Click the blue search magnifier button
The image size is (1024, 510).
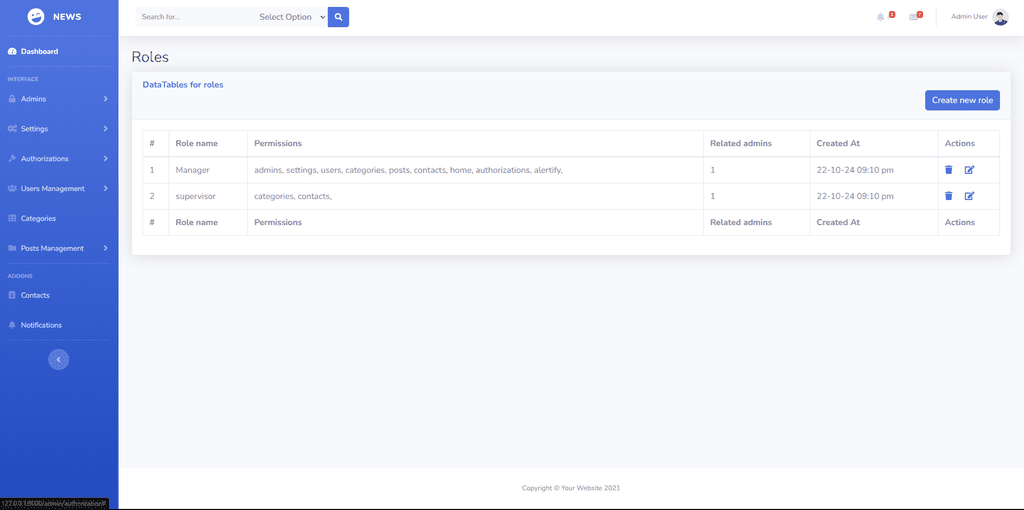(338, 17)
